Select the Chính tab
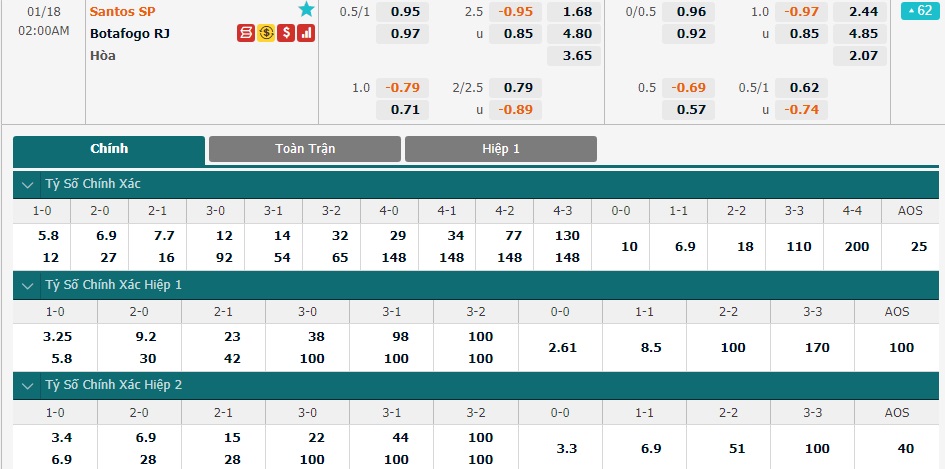The width and height of the screenshot is (945, 469). click(109, 149)
